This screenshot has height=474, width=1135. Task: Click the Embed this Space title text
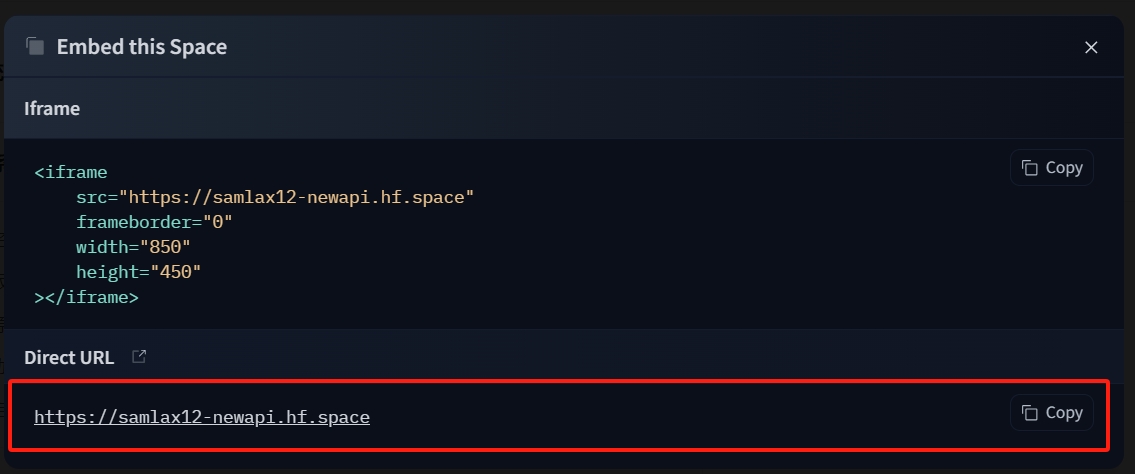click(x=142, y=47)
